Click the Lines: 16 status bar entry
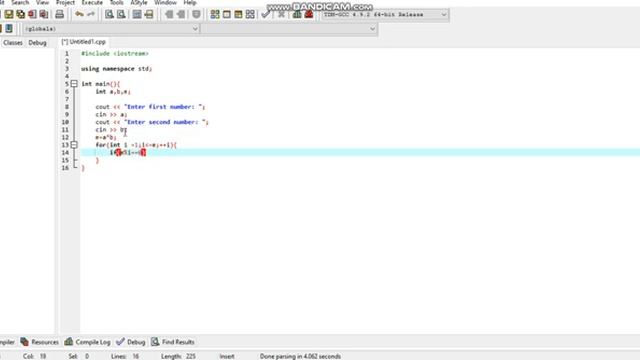Screen dimensions: 640x360 pyautogui.click(x=125, y=356)
